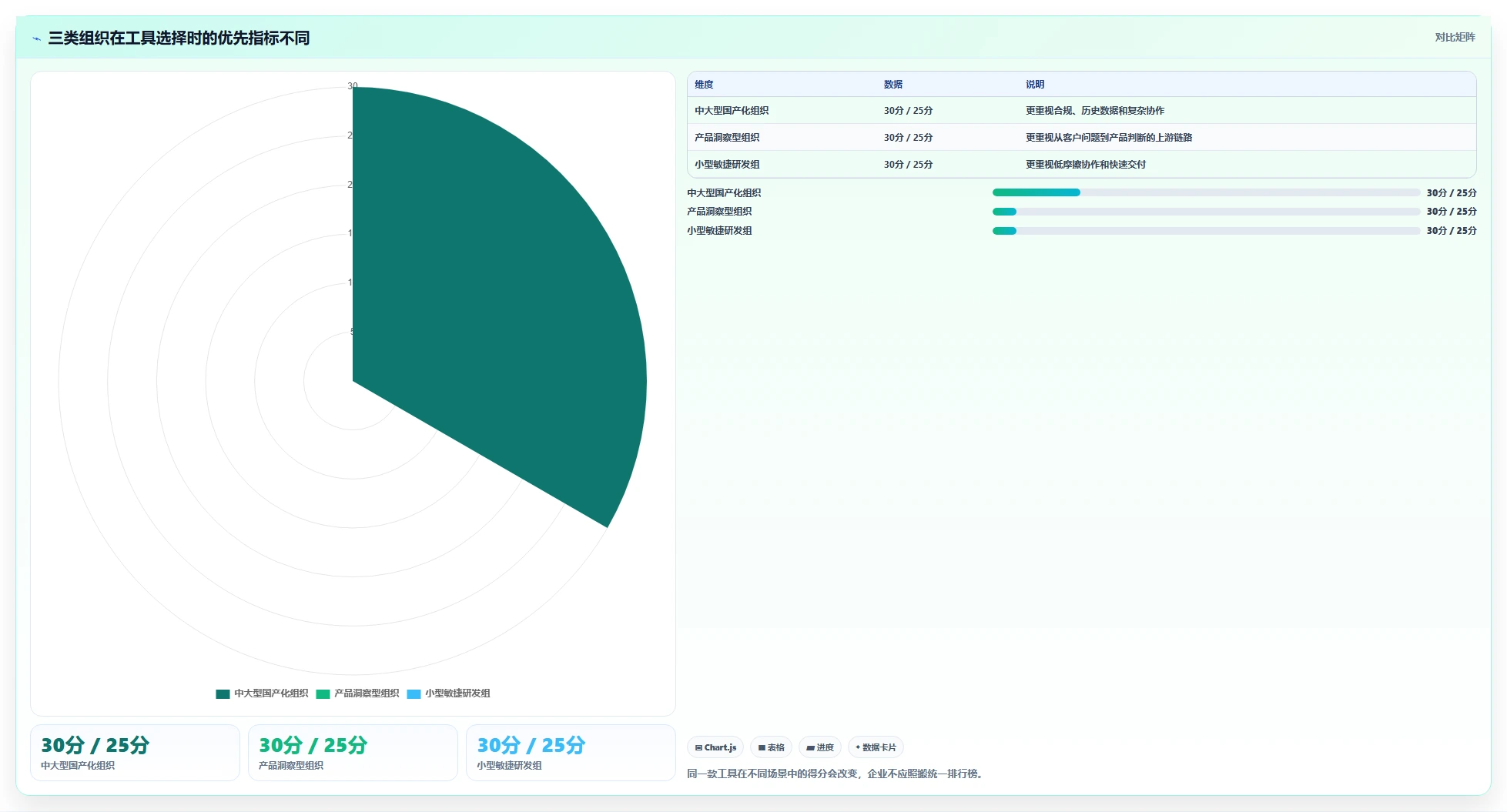Click the footnote about 统一排行榜
This screenshot has height=812, width=1507.
point(837,774)
